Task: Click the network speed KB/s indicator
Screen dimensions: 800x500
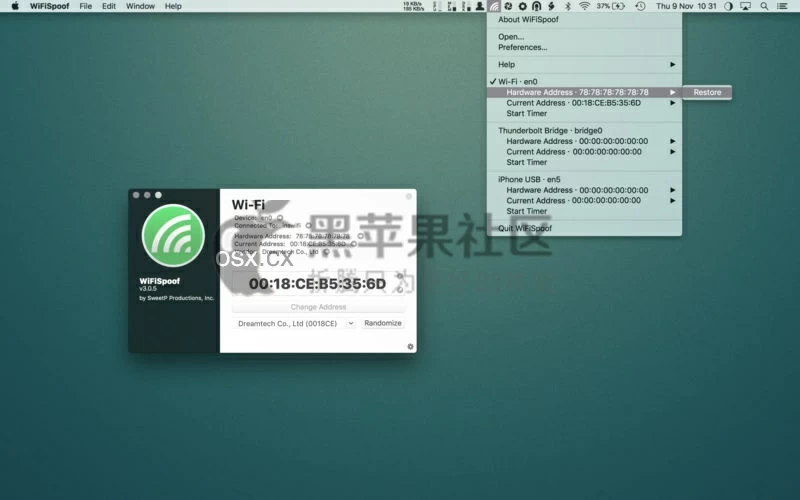Action: pyautogui.click(x=413, y=6)
